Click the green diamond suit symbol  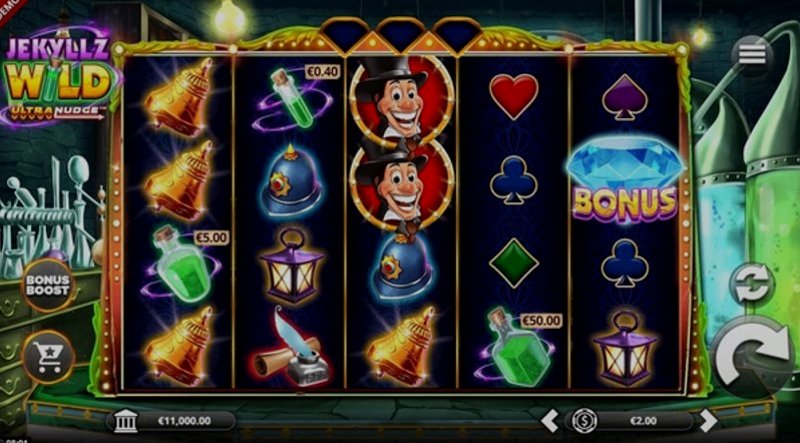tap(513, 263)
